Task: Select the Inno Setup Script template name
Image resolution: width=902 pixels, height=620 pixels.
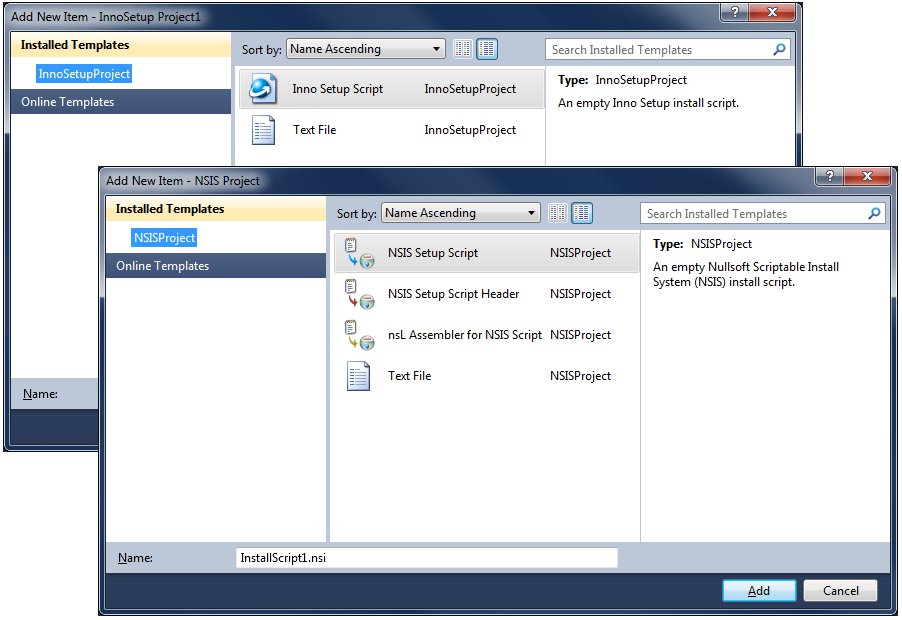Action: [338, 89]
